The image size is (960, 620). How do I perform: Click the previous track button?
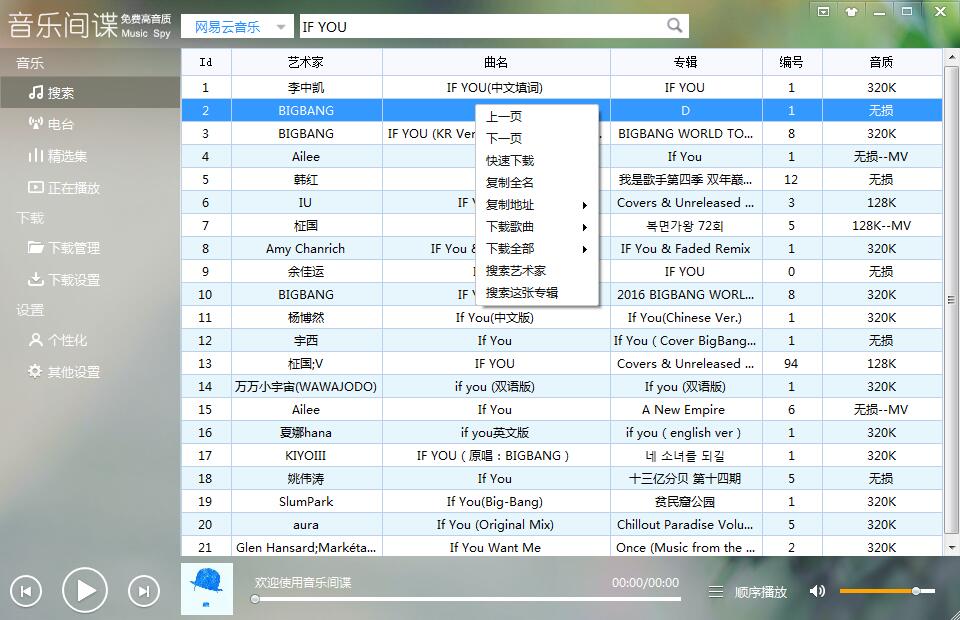(x=26, y=591)
